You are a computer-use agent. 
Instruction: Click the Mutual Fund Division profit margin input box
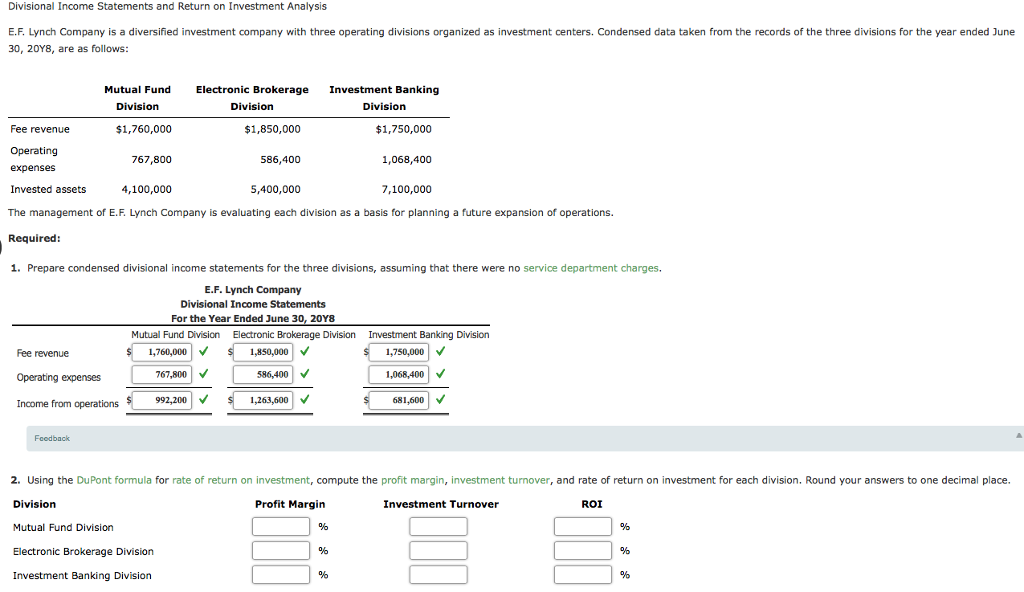281,526
